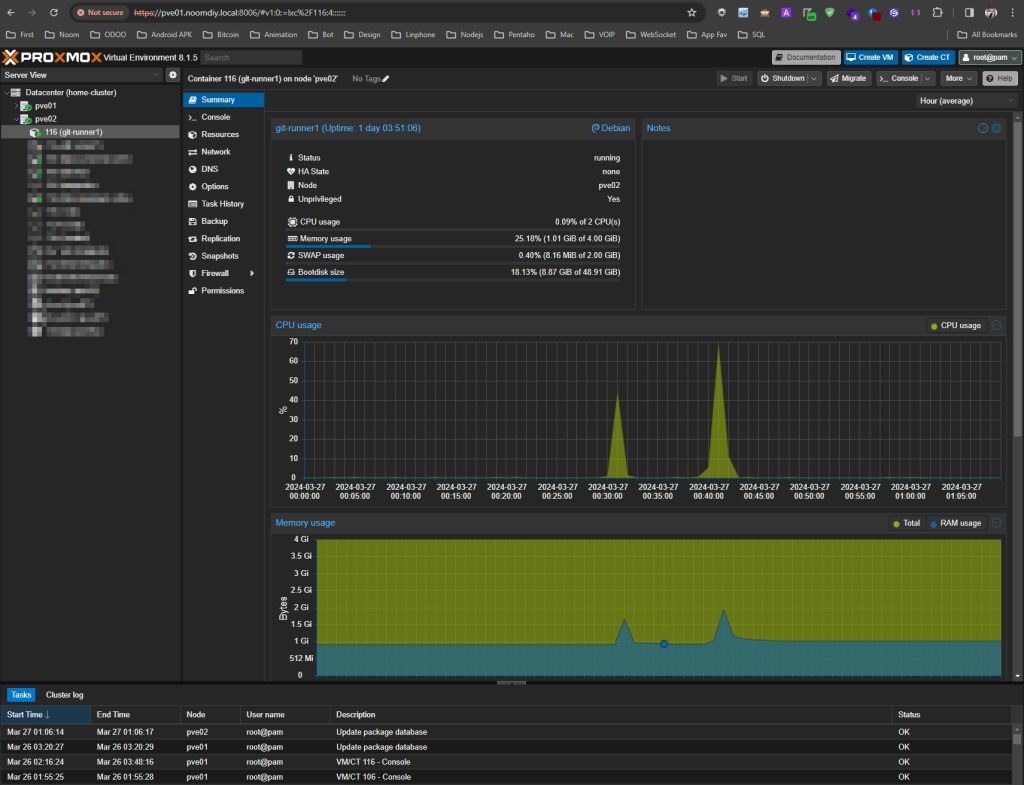
Task: Open the Backup section in sidebar
Action: [x=214, y=221]
